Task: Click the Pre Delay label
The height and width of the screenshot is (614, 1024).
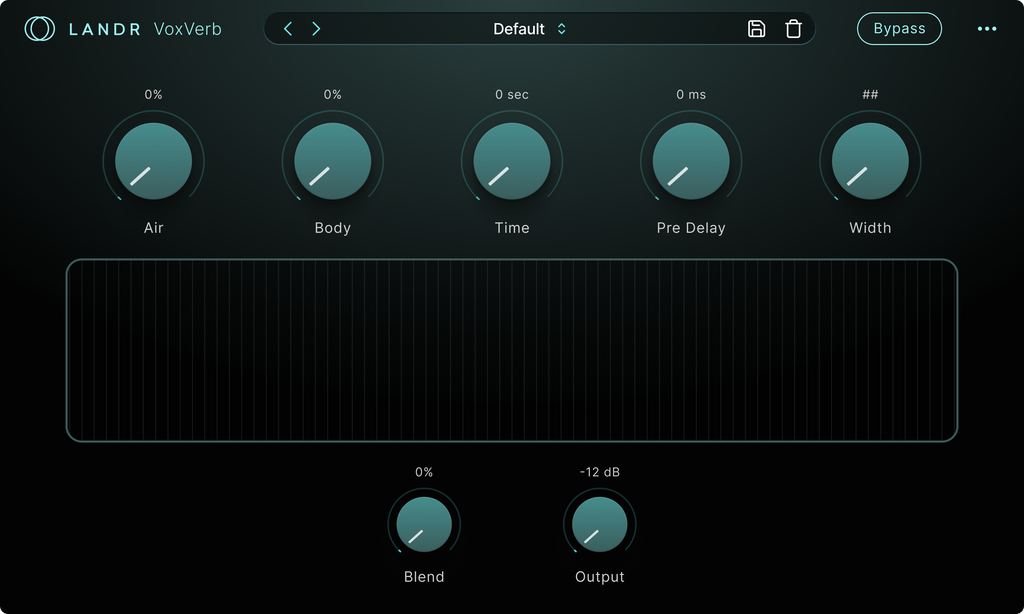Action: pos(691,228)
